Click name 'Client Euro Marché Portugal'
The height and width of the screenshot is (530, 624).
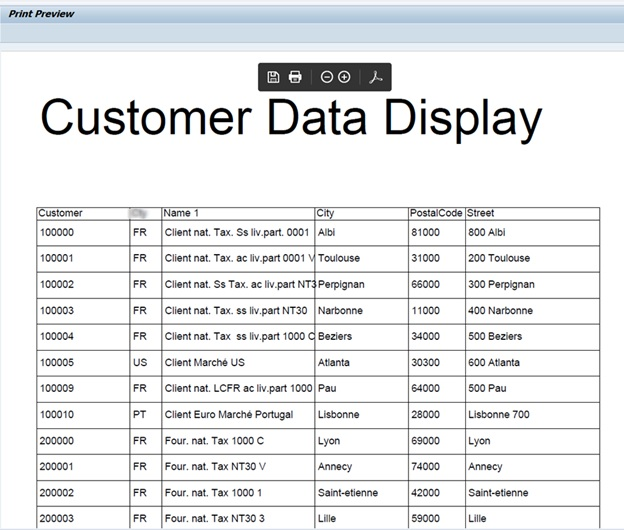click(229, 414)
